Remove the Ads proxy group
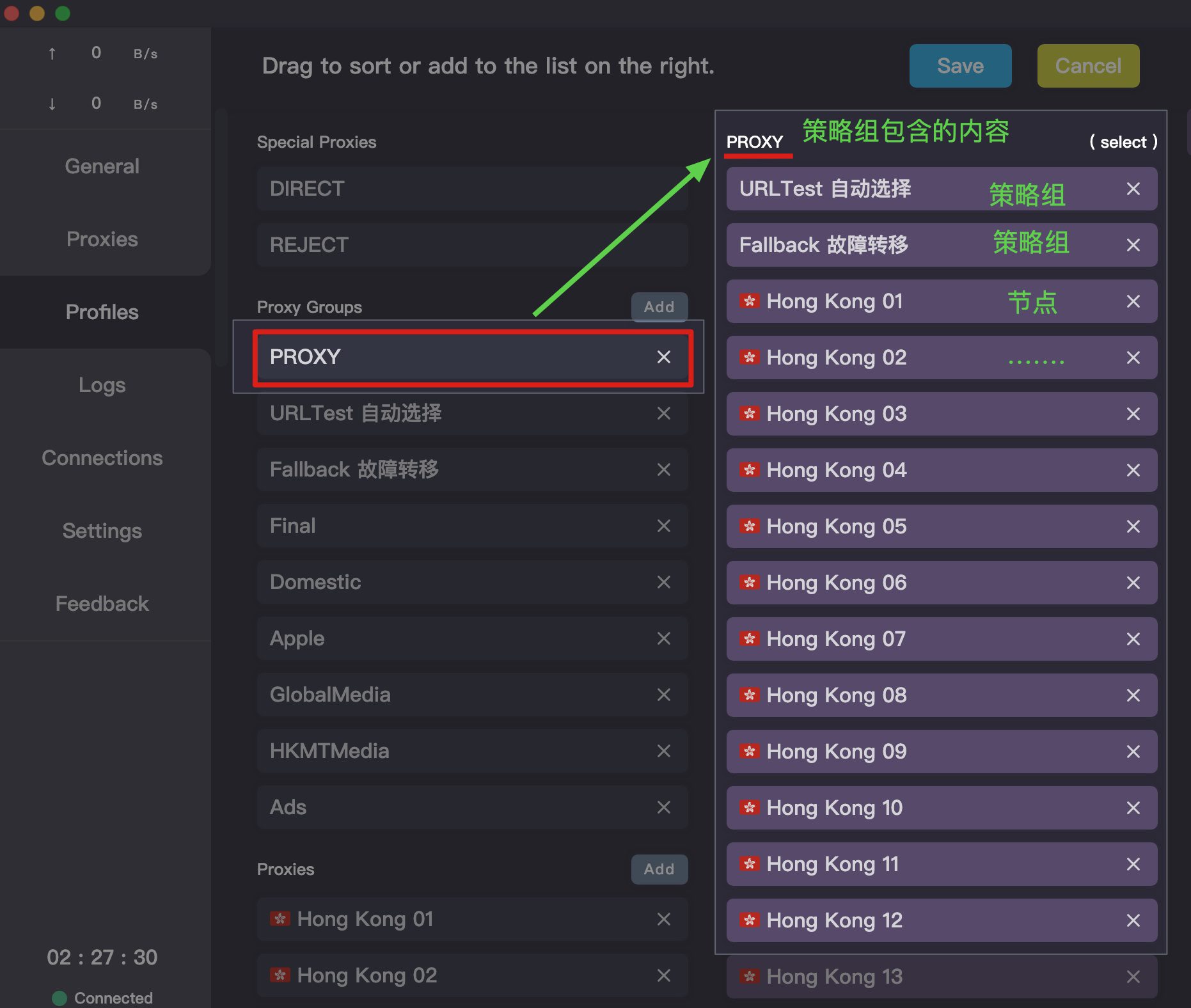The image size is (1191, 1008). 663,807
